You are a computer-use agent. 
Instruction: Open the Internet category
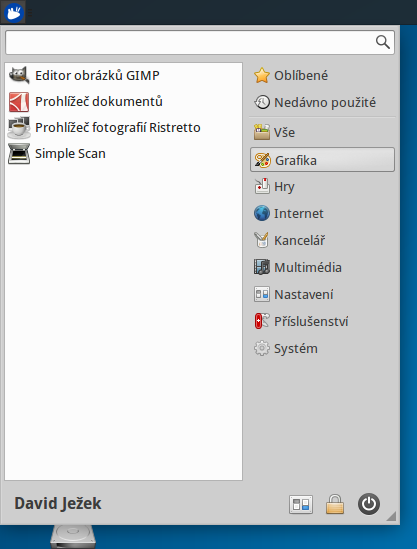pyautogui.click(x=322, y=213)
